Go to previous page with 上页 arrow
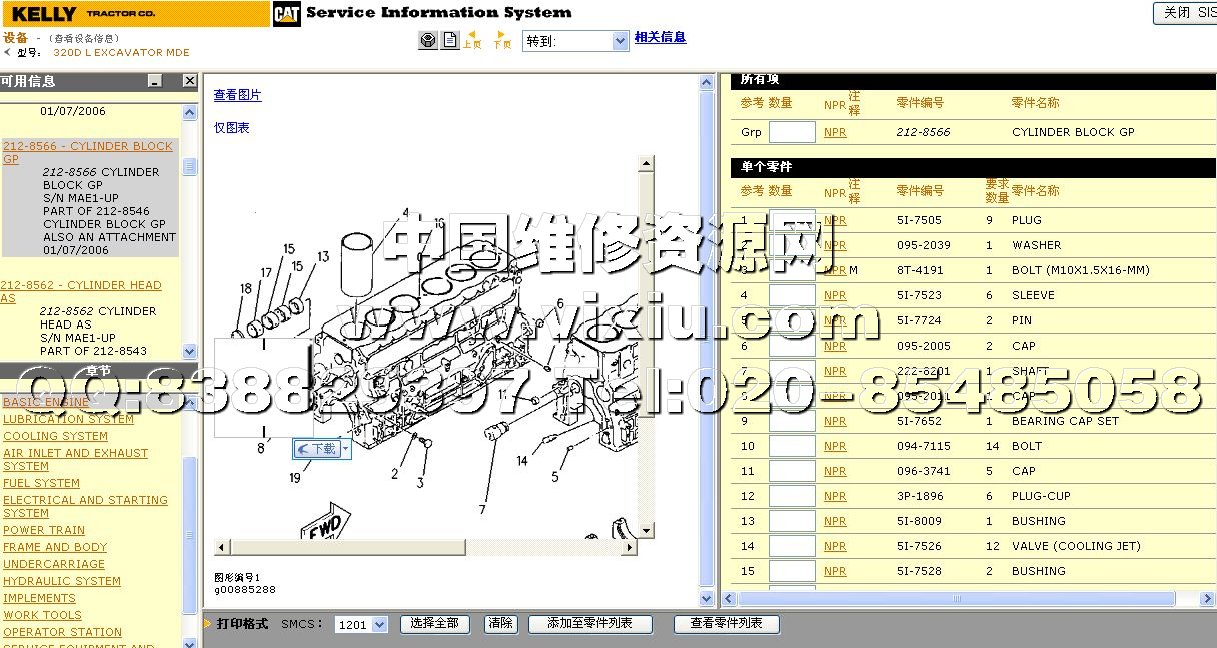This screenshot has height=648, width=1217. tap(471, 40)
